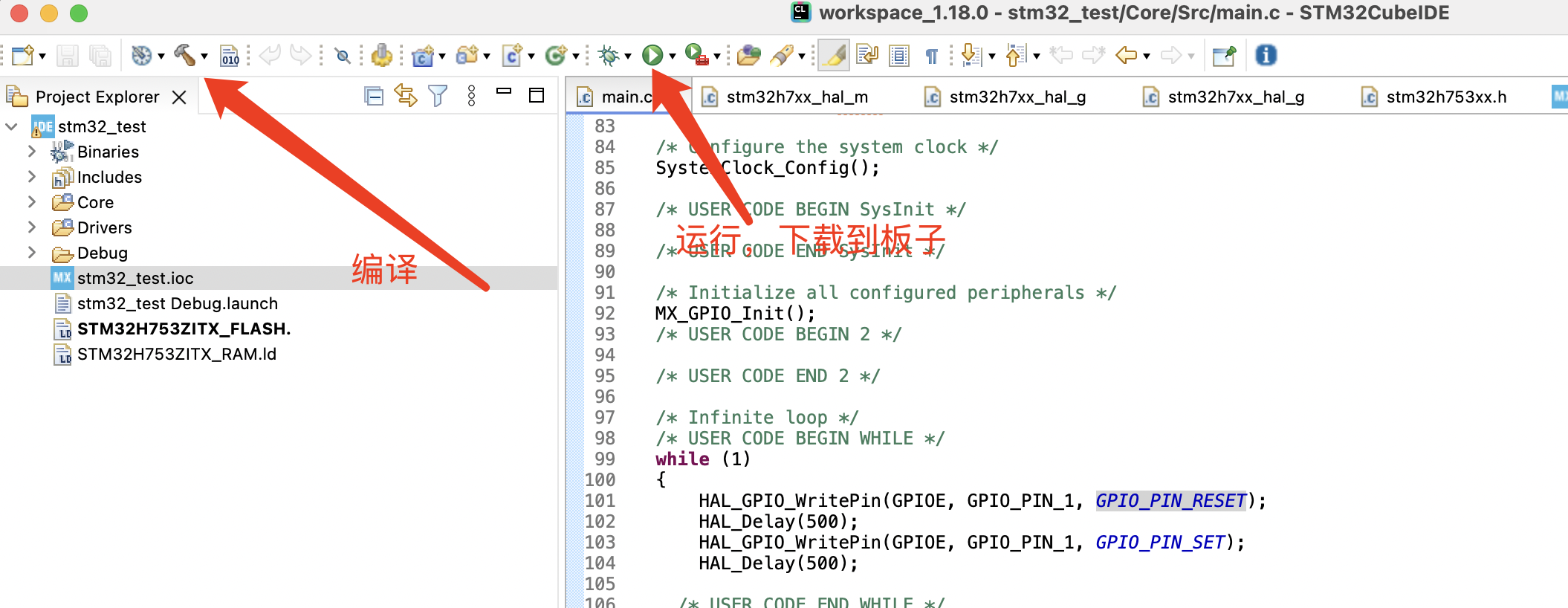Close the Project Explorer view
The width and height of the screenshot is (1568, 608).
tap(179, 97)
